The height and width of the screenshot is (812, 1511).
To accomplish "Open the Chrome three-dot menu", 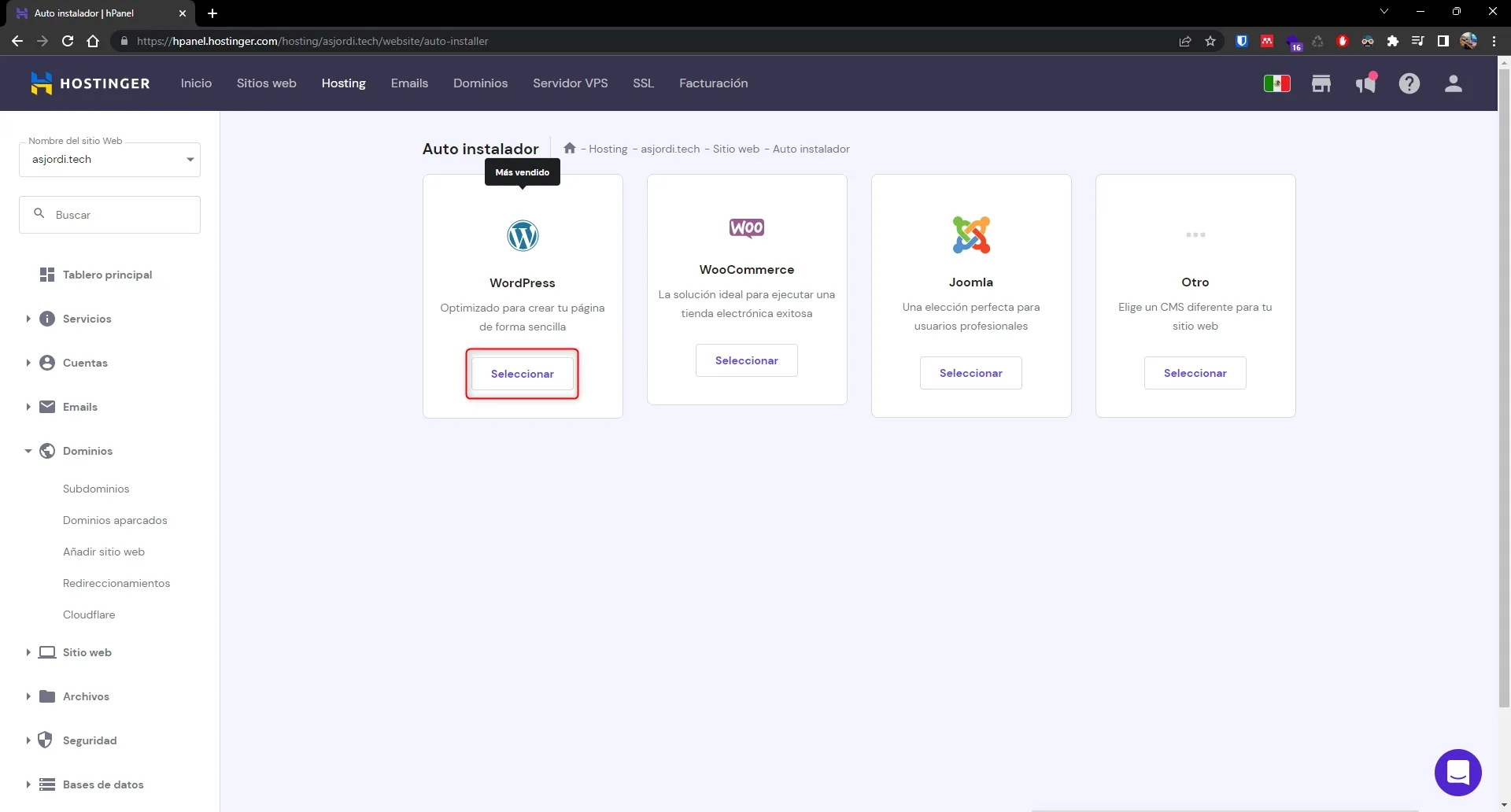I will (x=1494, y=41).
